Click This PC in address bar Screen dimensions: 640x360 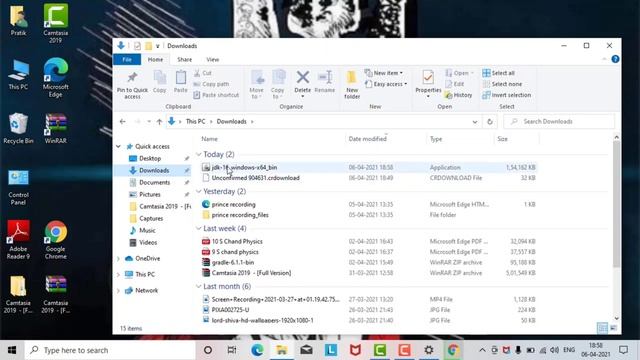click(x=196, y=122)
